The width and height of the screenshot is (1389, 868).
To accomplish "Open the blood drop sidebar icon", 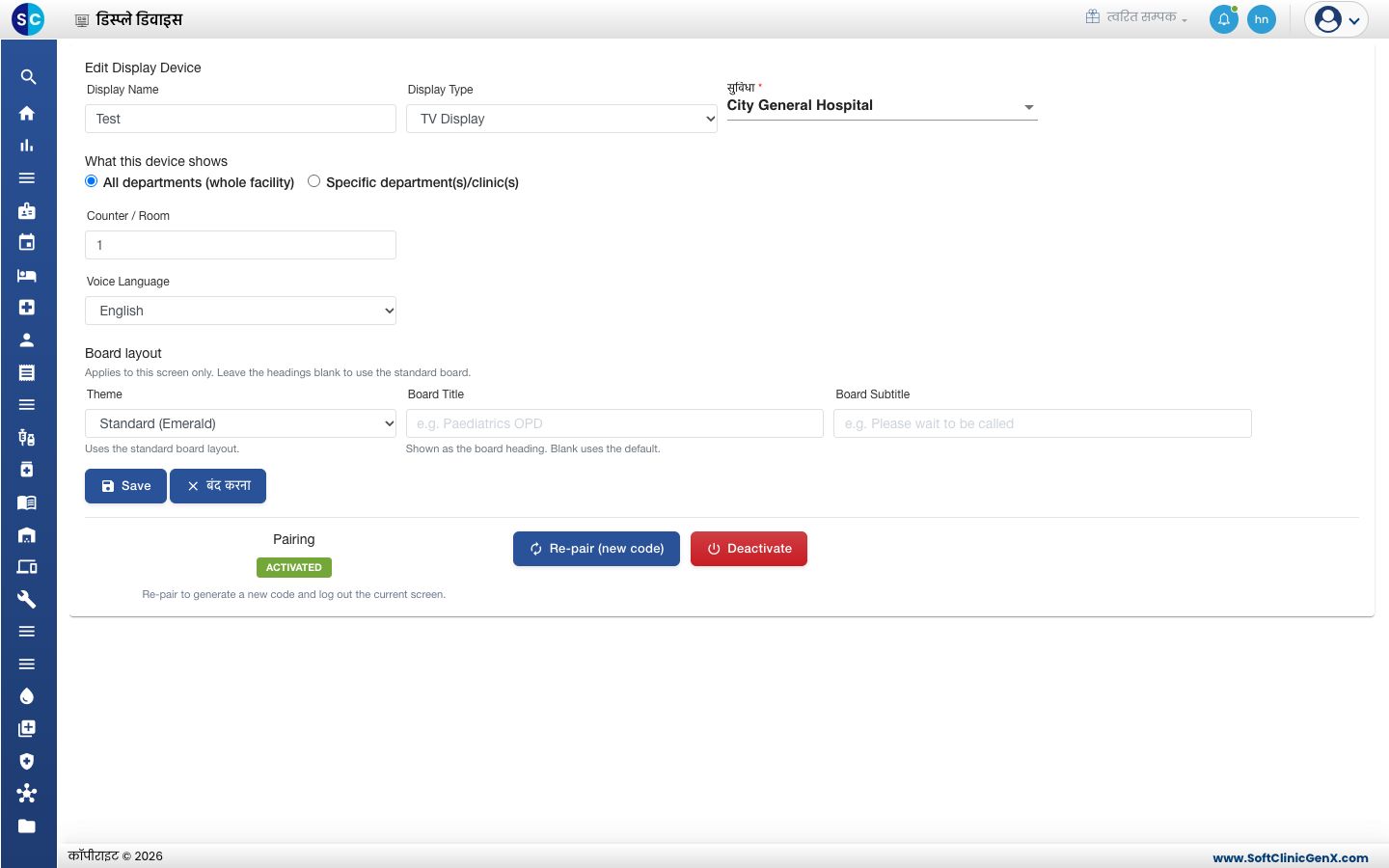I will click(27, 696).
